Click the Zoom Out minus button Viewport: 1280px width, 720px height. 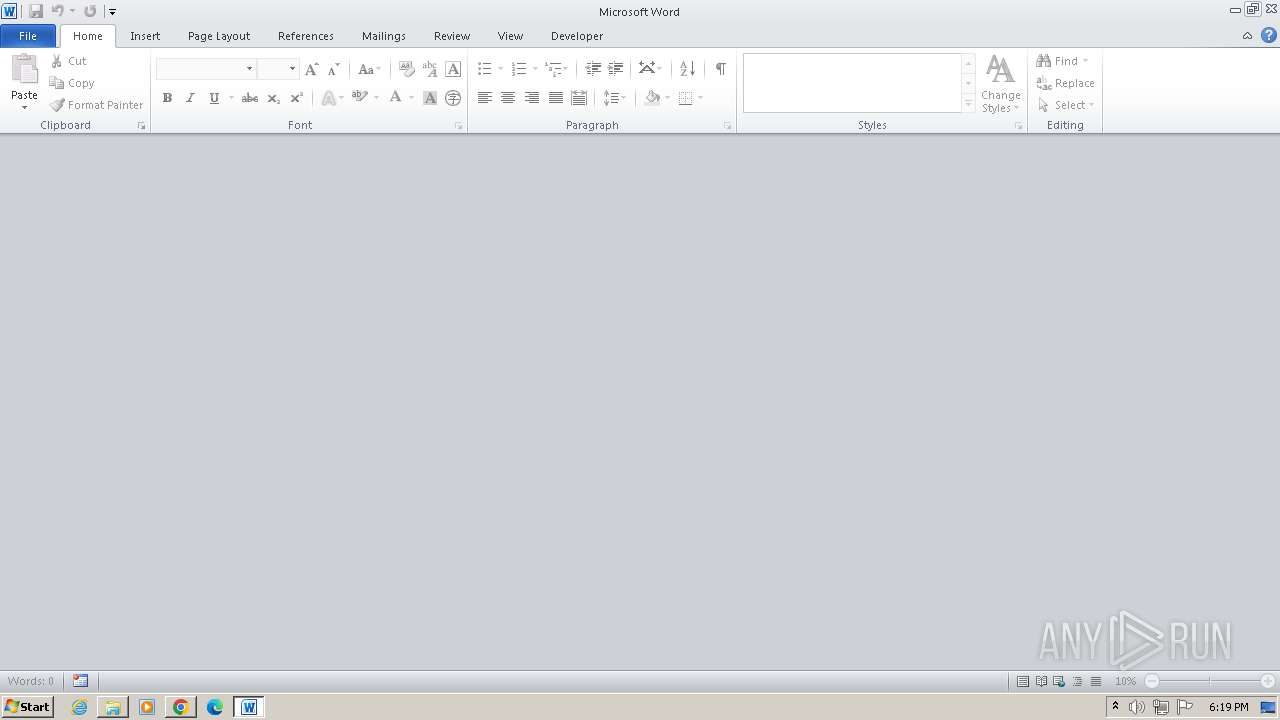pos(1152,681)
